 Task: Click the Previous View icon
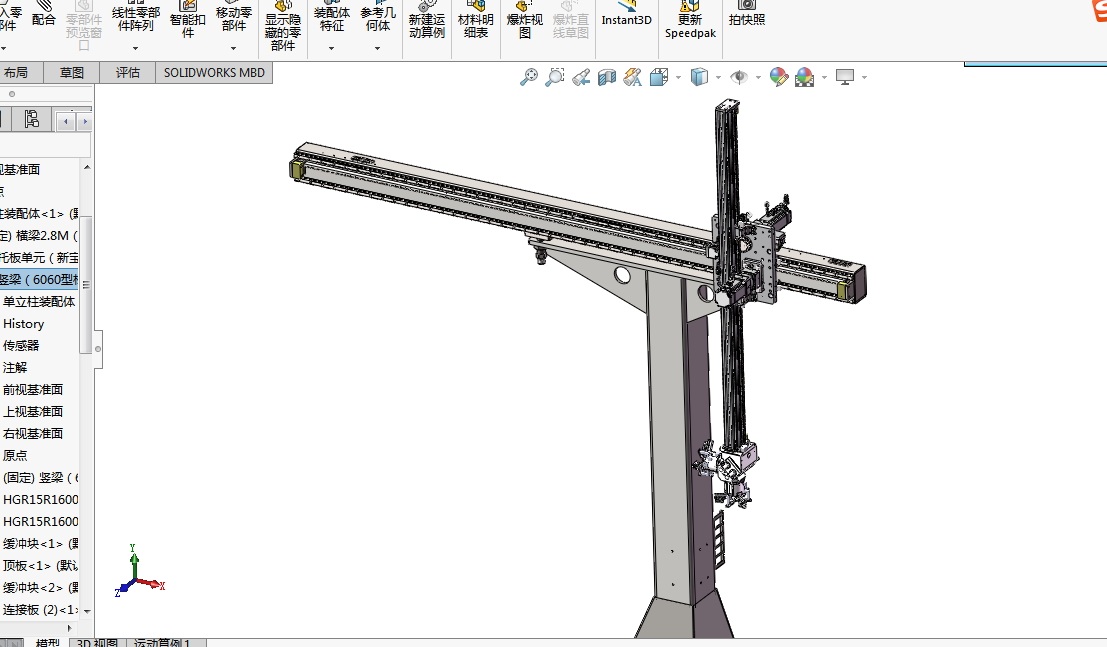pyautogui.click(x=581, y=77)
